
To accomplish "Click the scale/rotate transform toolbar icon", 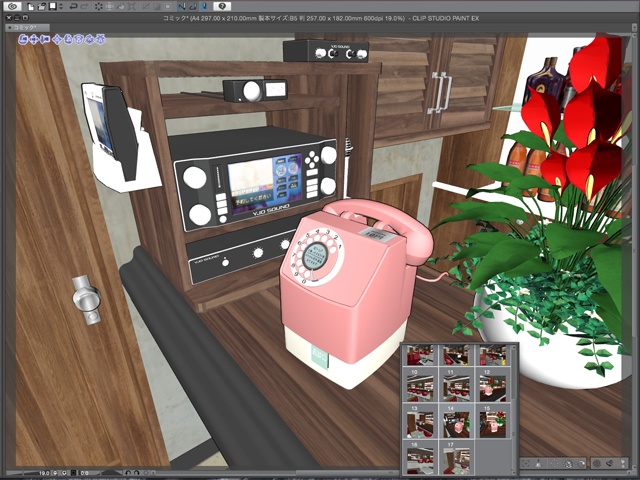I will point(109,7).
